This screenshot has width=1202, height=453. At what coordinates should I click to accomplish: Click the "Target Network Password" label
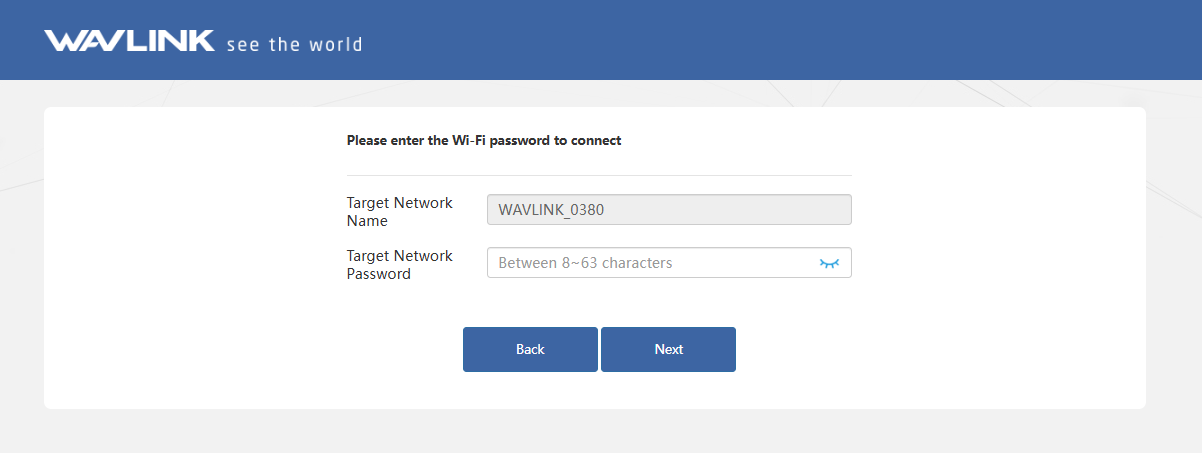400,264
